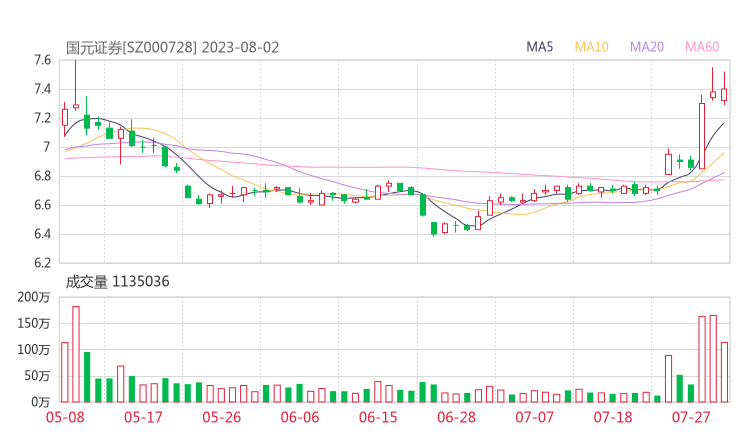Click the 07-07 date axis label
The width and height of the screenshot is (740, 440).
534,417
